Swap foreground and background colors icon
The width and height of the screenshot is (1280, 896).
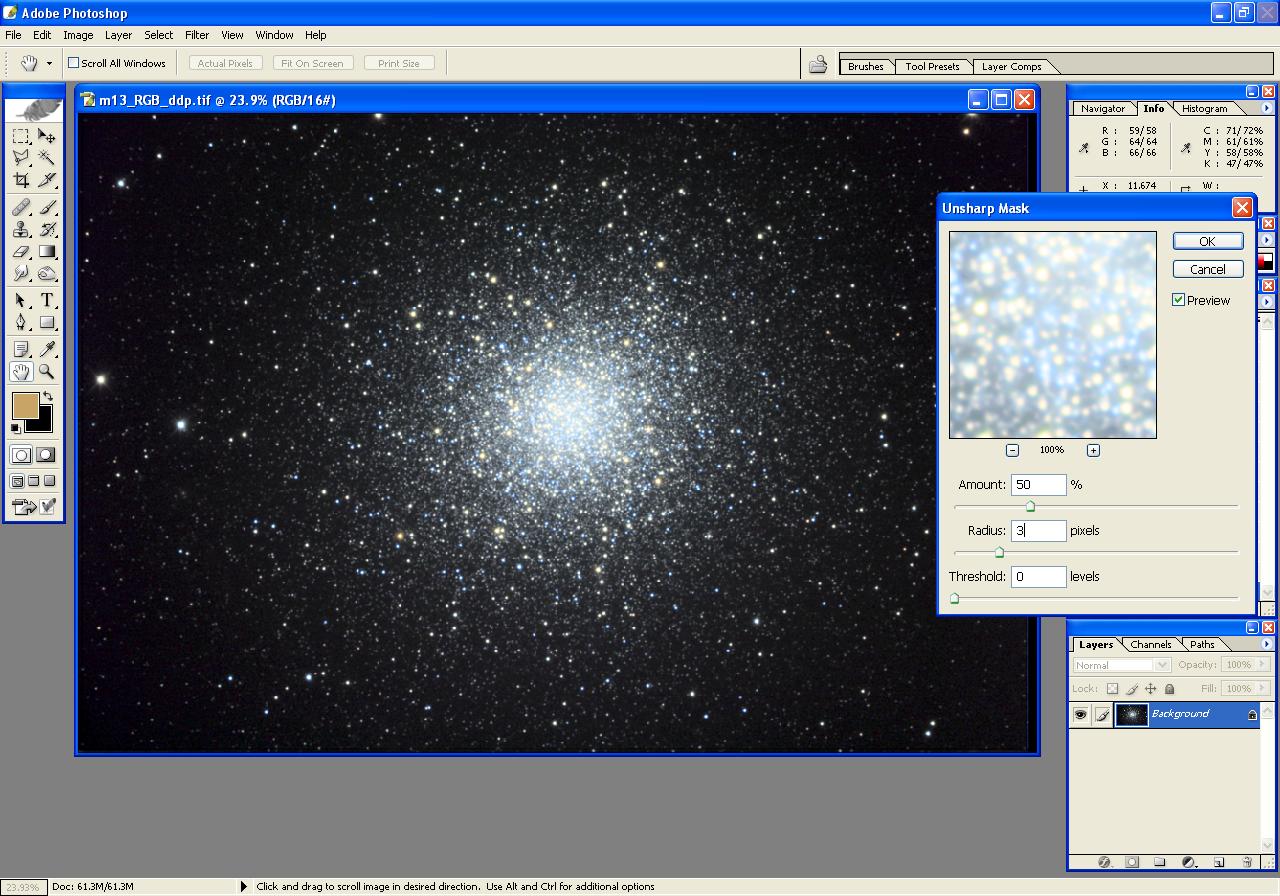coord(47,397)
